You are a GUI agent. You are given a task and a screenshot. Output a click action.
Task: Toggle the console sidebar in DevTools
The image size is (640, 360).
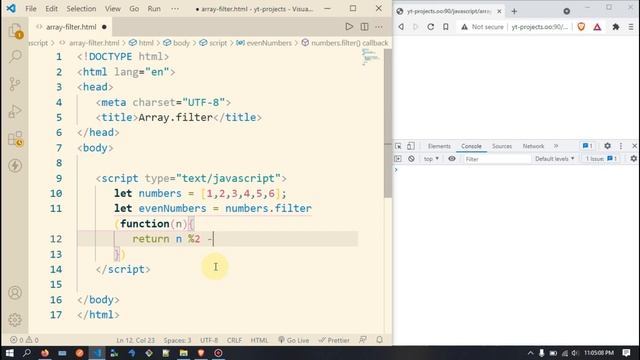pyautogui.click(x=398, y=159)
